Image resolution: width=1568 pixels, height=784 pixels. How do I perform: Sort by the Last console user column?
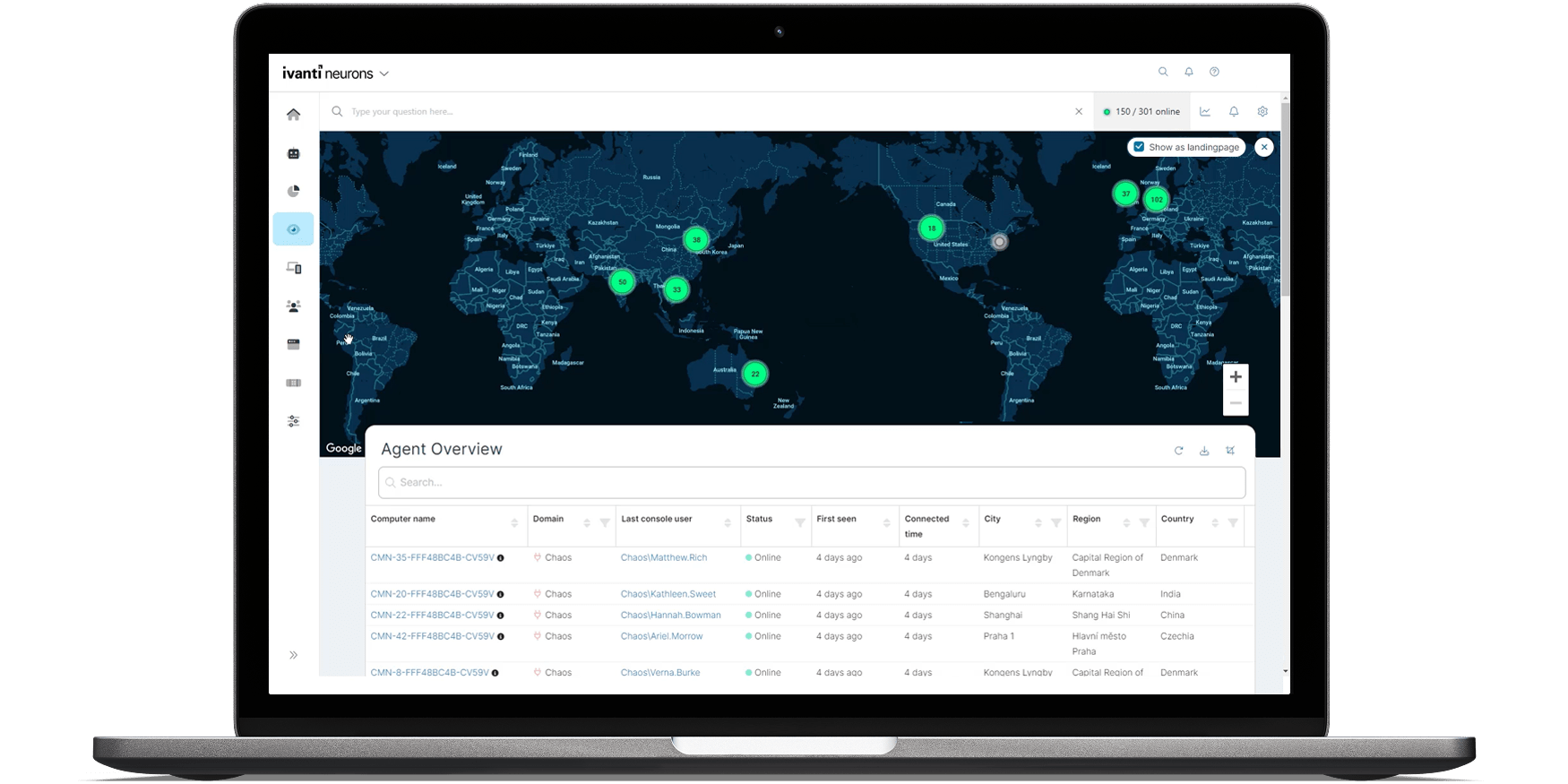[728, 523]
